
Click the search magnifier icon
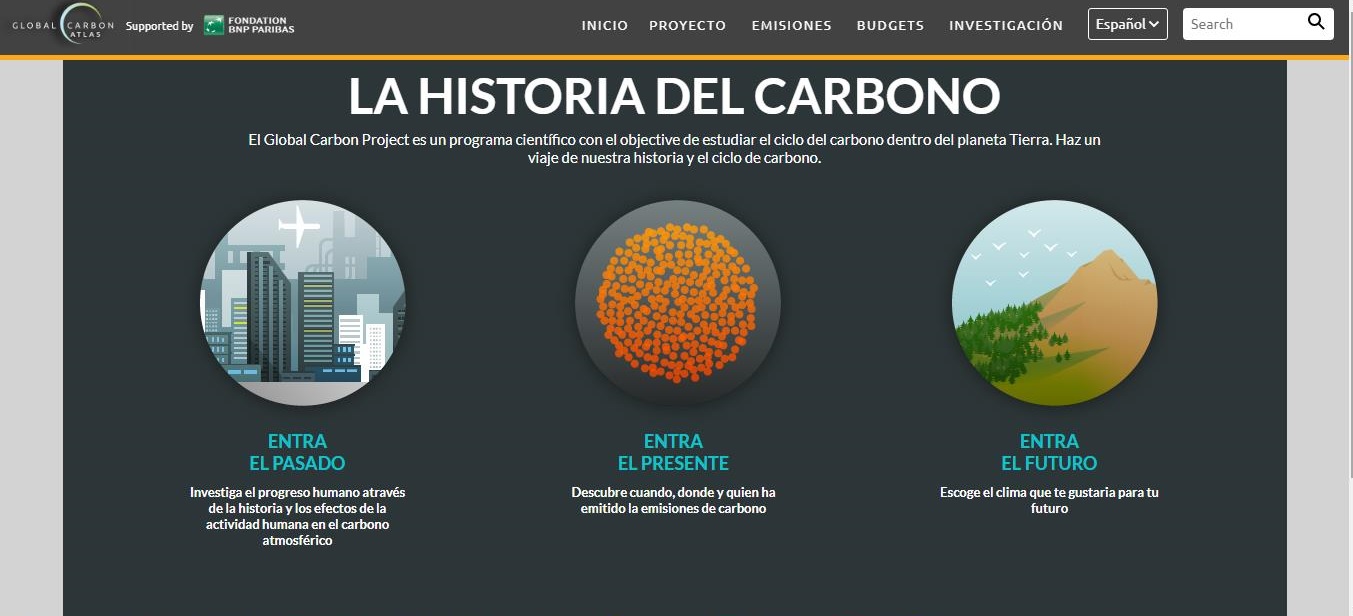(x=1316, y=22)
